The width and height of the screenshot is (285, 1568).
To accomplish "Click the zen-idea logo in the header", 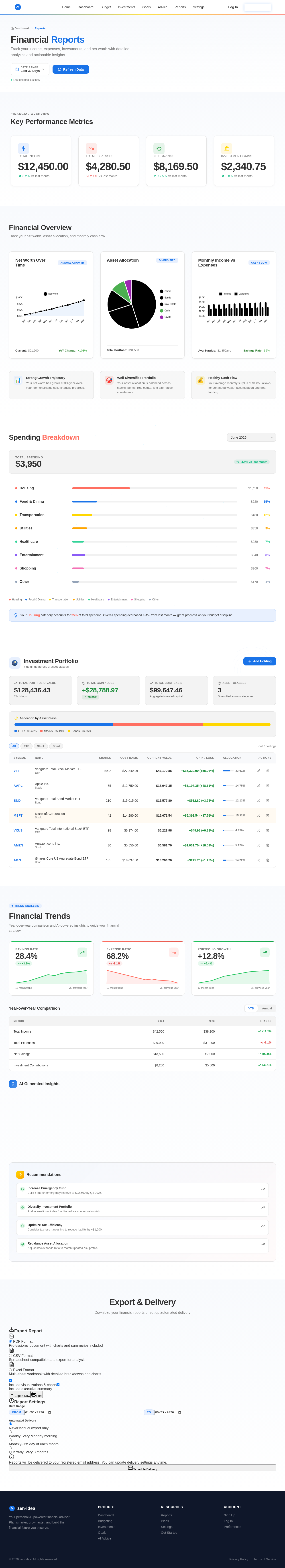I will point(18,7).
